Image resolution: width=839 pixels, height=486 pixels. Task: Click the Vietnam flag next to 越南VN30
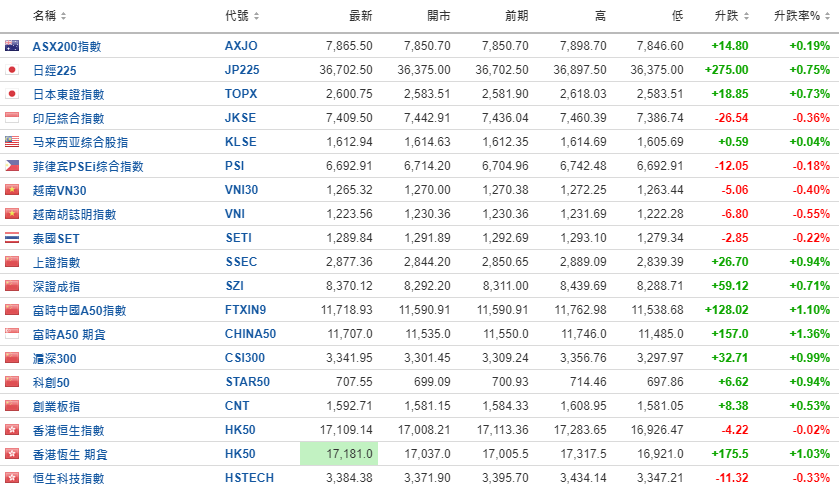pos(12,190)
